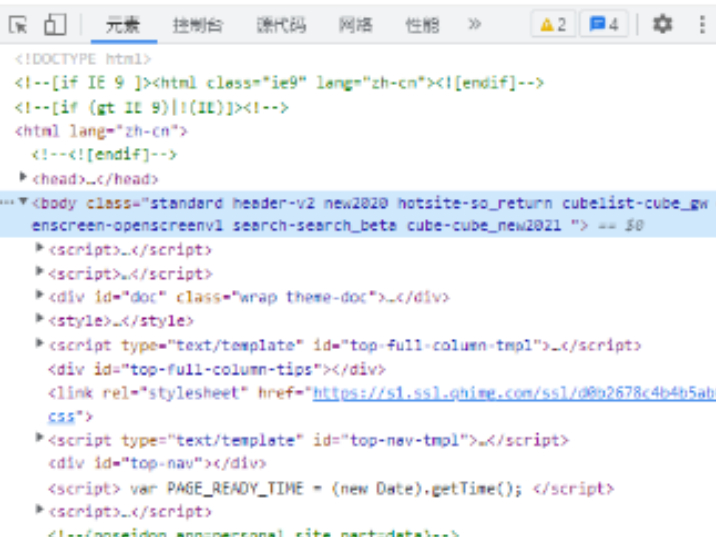Select the div id="top-full-column-tips" element
This screenshot has height=537, width=716.
click(x=217, y=369)
